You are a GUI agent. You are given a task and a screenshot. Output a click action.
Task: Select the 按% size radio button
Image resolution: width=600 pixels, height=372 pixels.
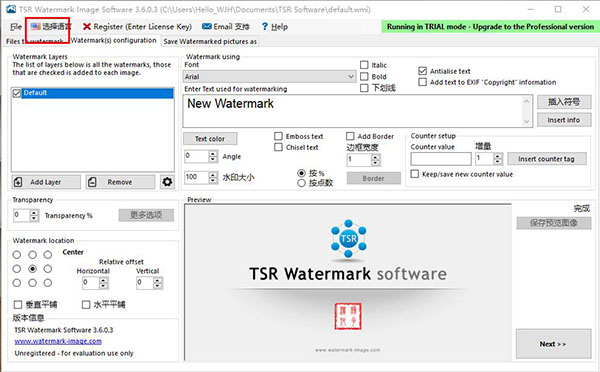pos(302,173)
